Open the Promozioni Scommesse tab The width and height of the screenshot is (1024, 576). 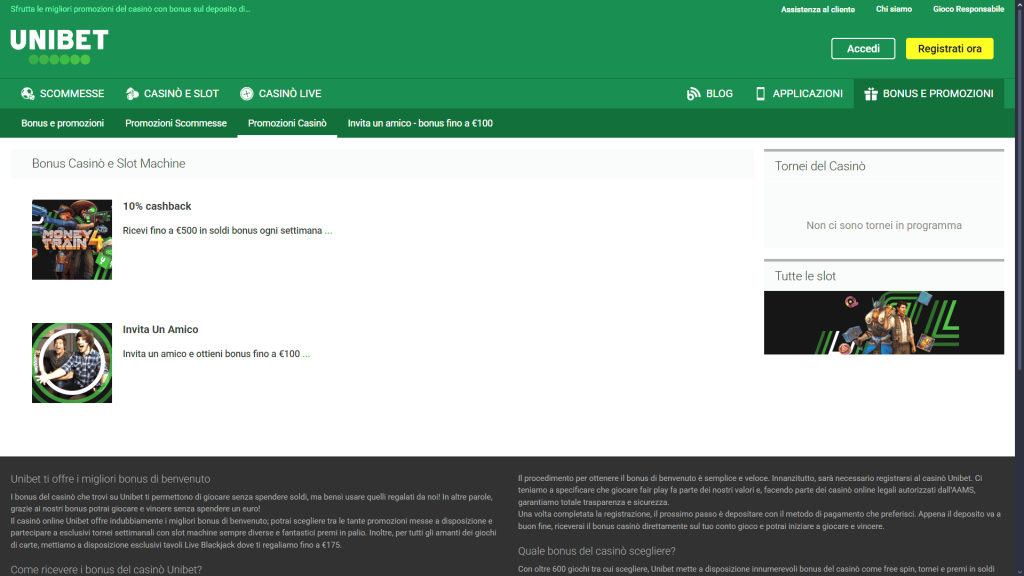pyautogui.click(x=176, y=124)
